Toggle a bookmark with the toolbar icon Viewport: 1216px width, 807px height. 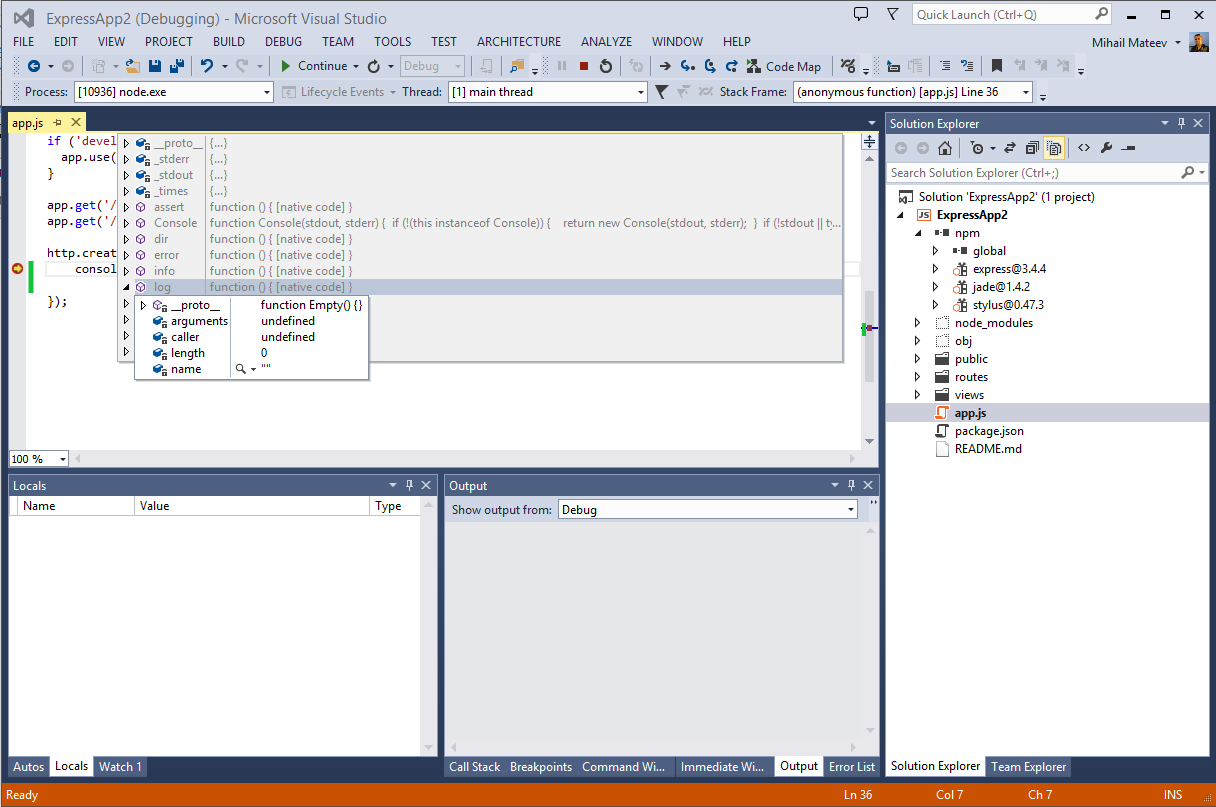coord(997,66)
